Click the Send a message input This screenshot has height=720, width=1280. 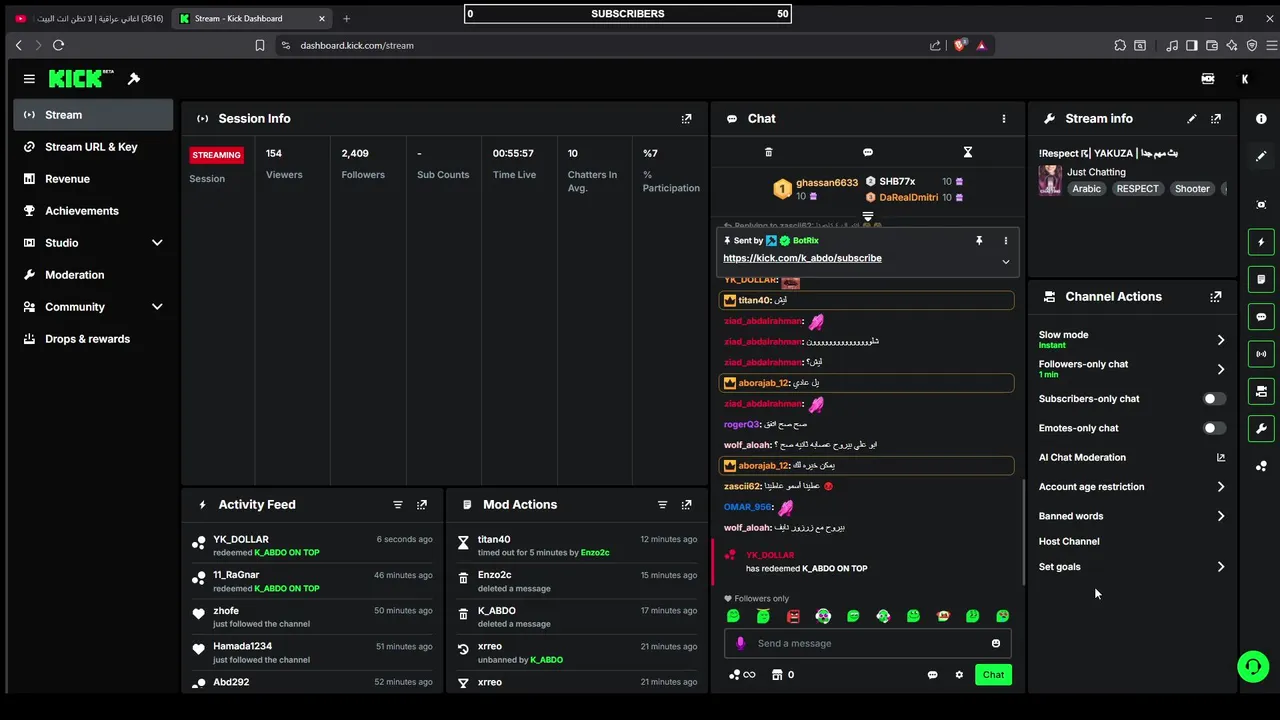[868, 644]
